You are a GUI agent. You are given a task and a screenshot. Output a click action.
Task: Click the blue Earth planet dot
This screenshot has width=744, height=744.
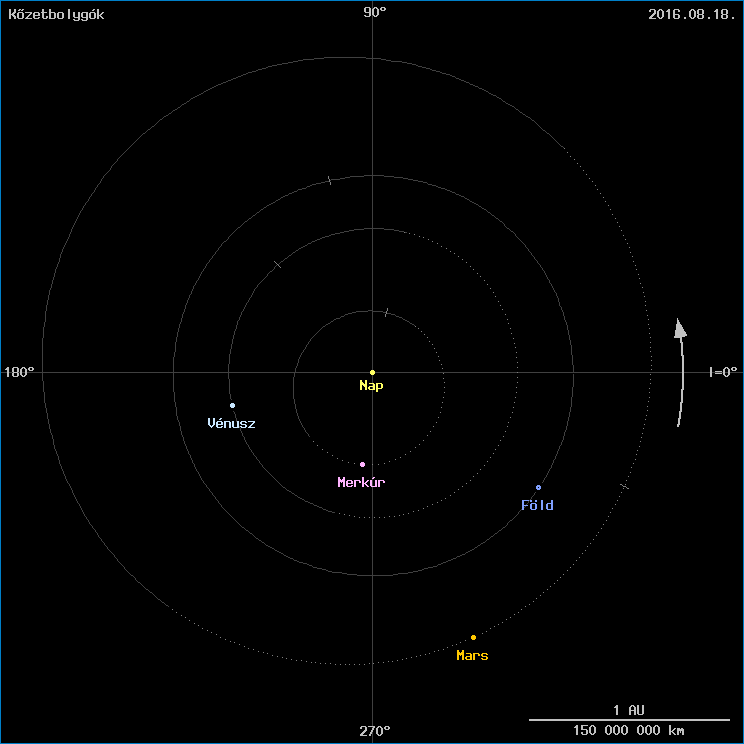coord(539,488)
